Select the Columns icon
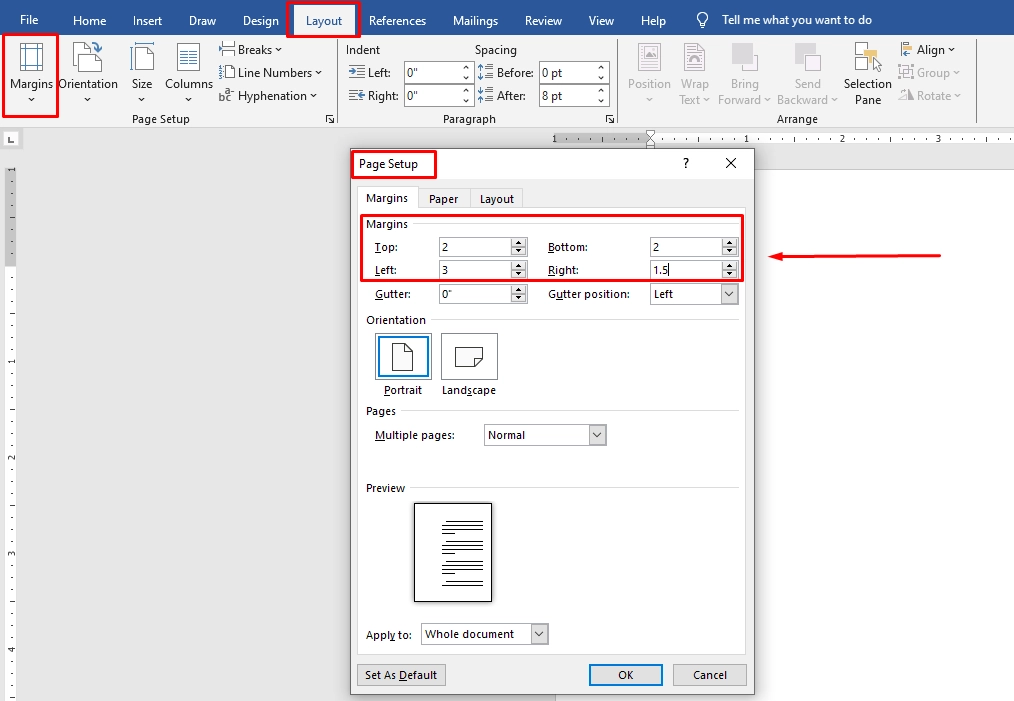Screen dimensions: 1014x701 [x=188, y=72]
